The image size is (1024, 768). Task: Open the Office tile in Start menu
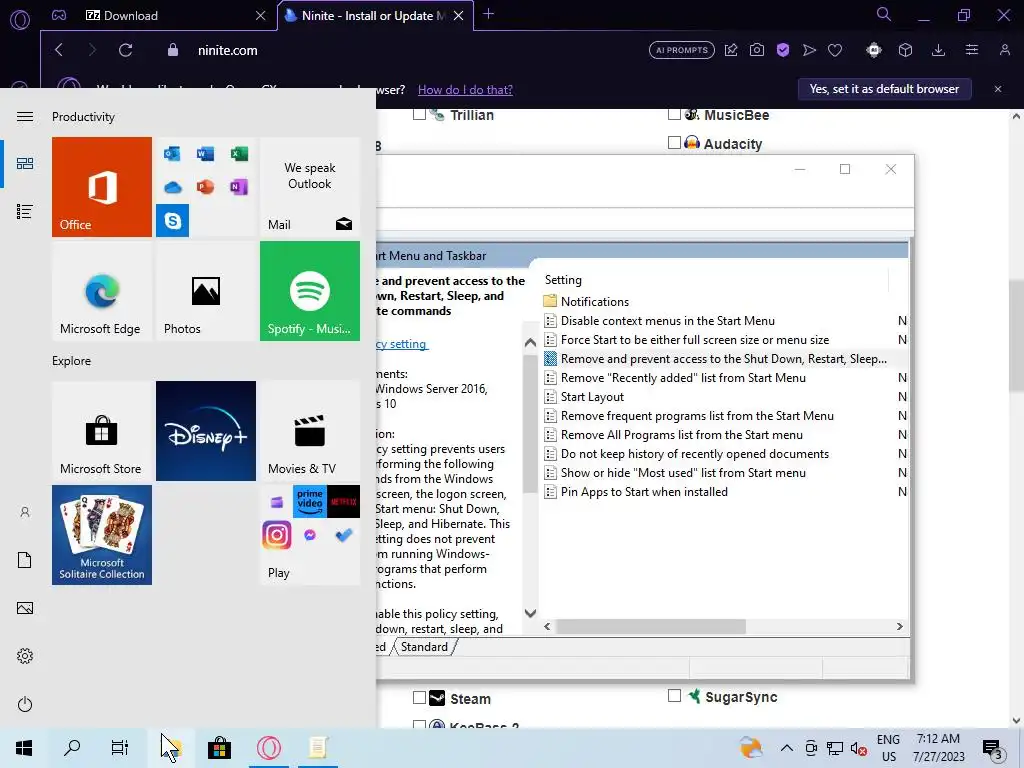point(102,187)
